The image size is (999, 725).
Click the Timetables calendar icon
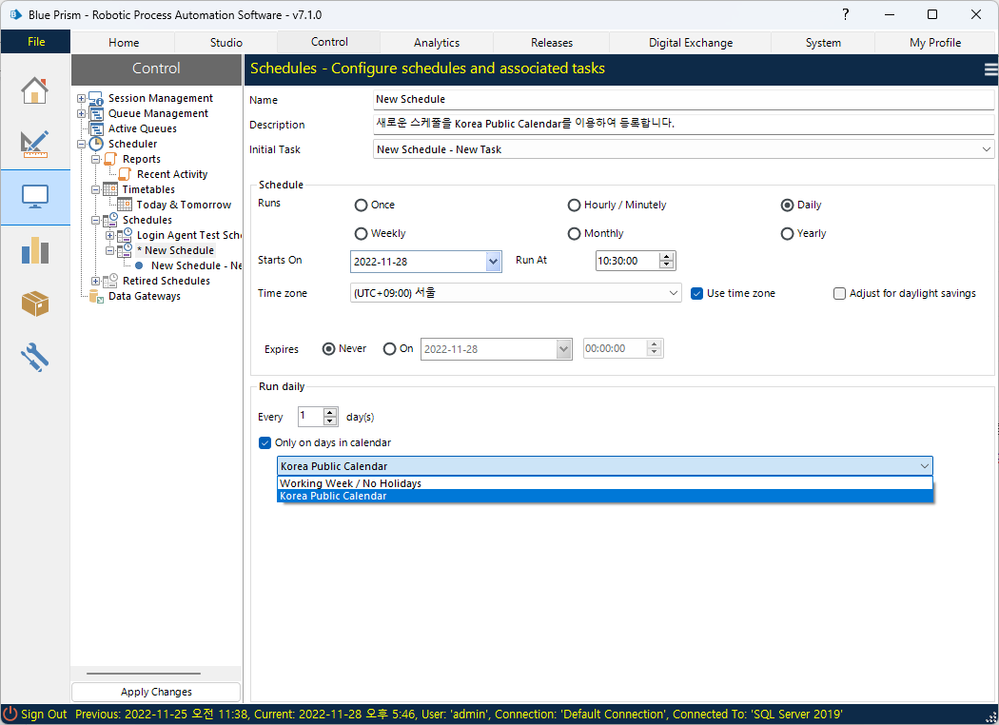pyautogui.click(x=111, y=190)
